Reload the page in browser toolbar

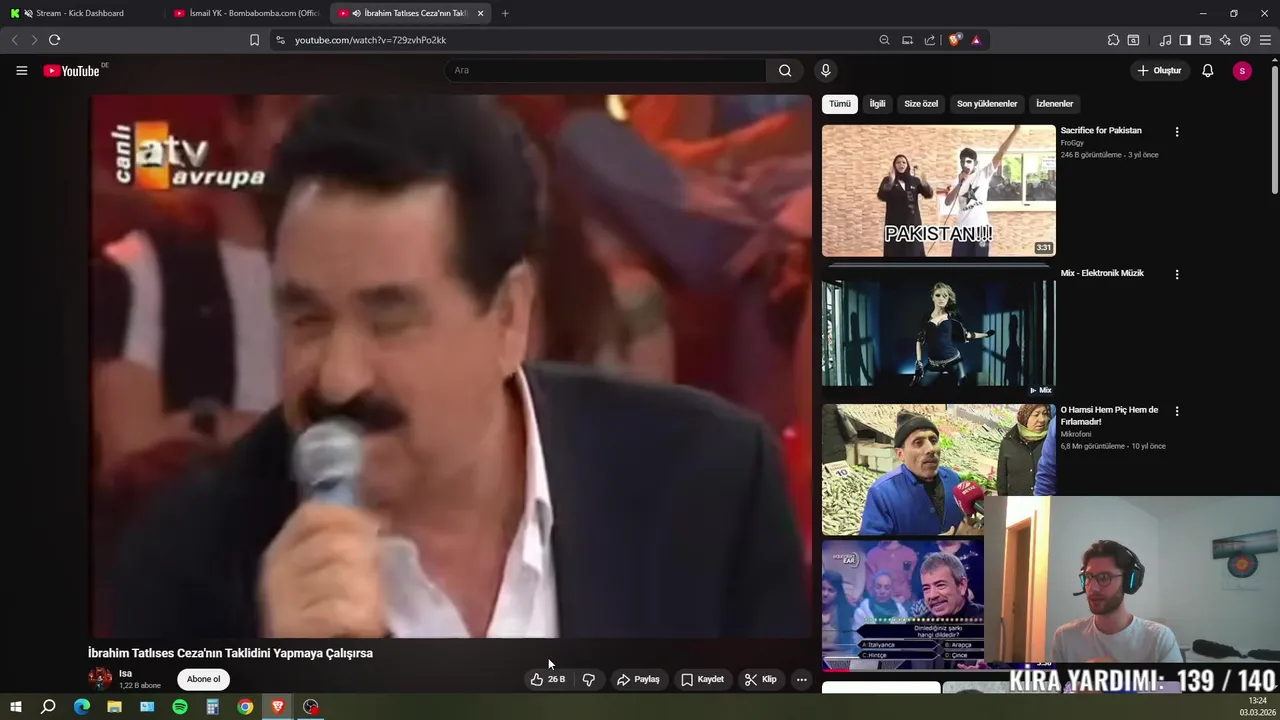(x=54, y=40)
